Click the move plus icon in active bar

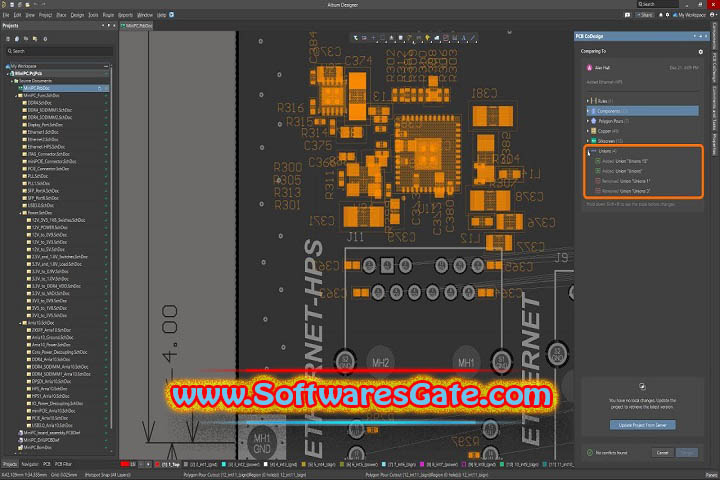coord(373,38)
